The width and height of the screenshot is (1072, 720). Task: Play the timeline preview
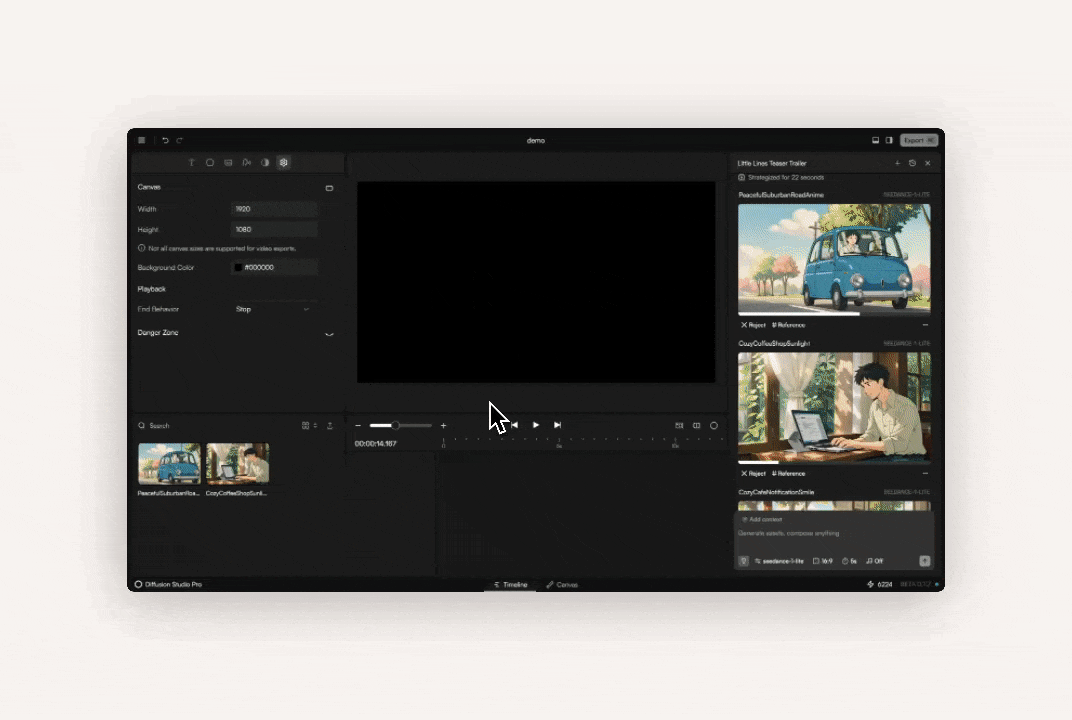pyautogui.click(x=536, y=425)
